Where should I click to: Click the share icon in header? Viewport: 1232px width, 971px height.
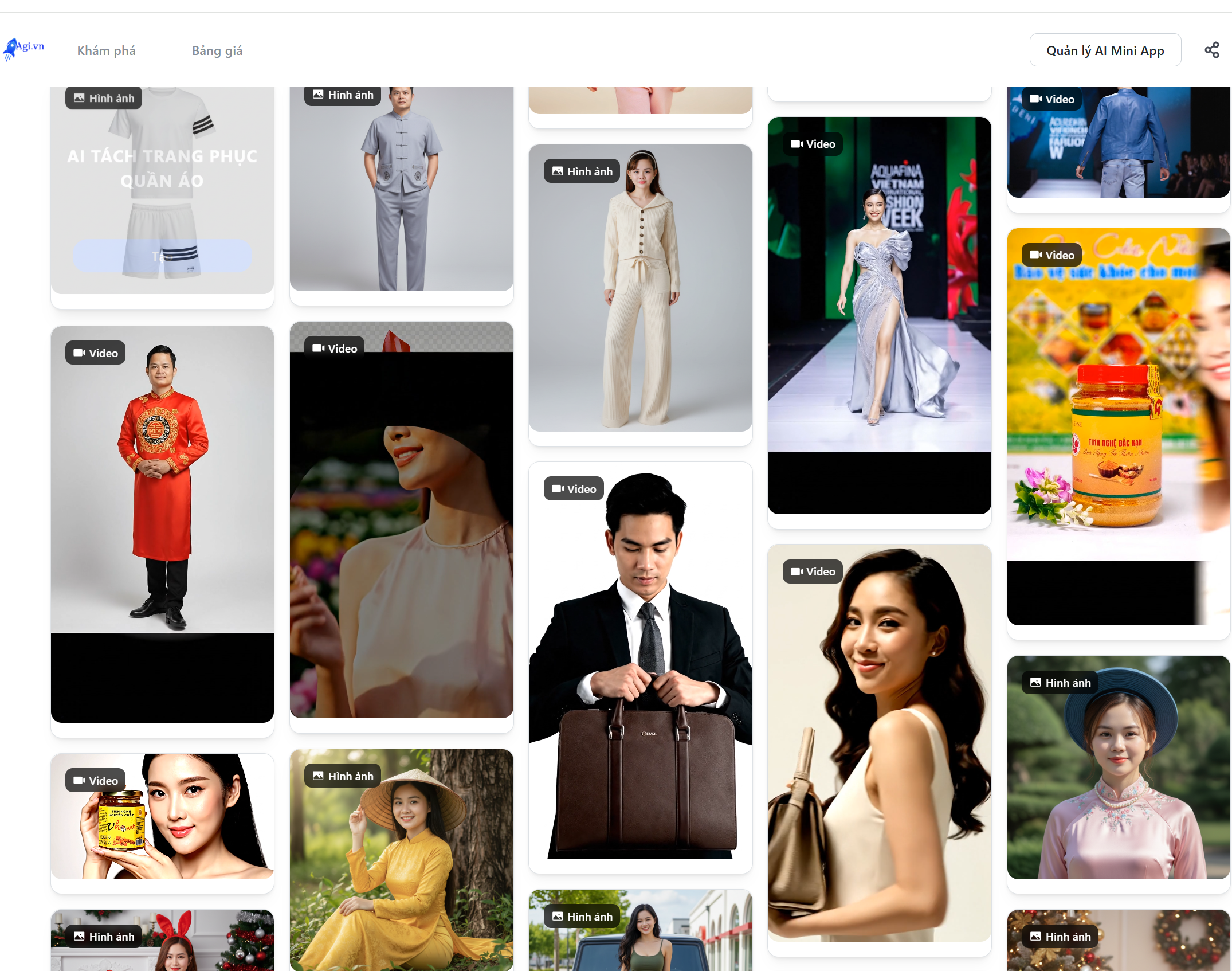pos(1211,50)
